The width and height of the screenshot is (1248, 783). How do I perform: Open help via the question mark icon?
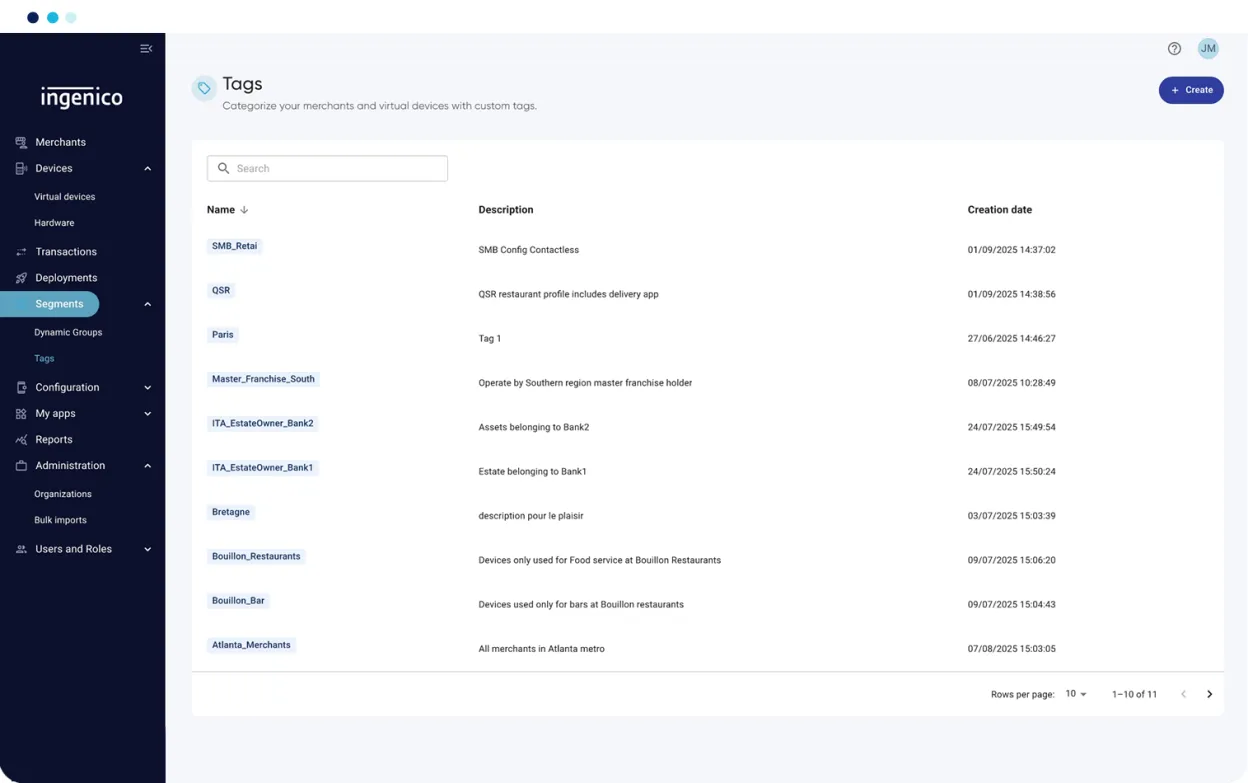1174,49
